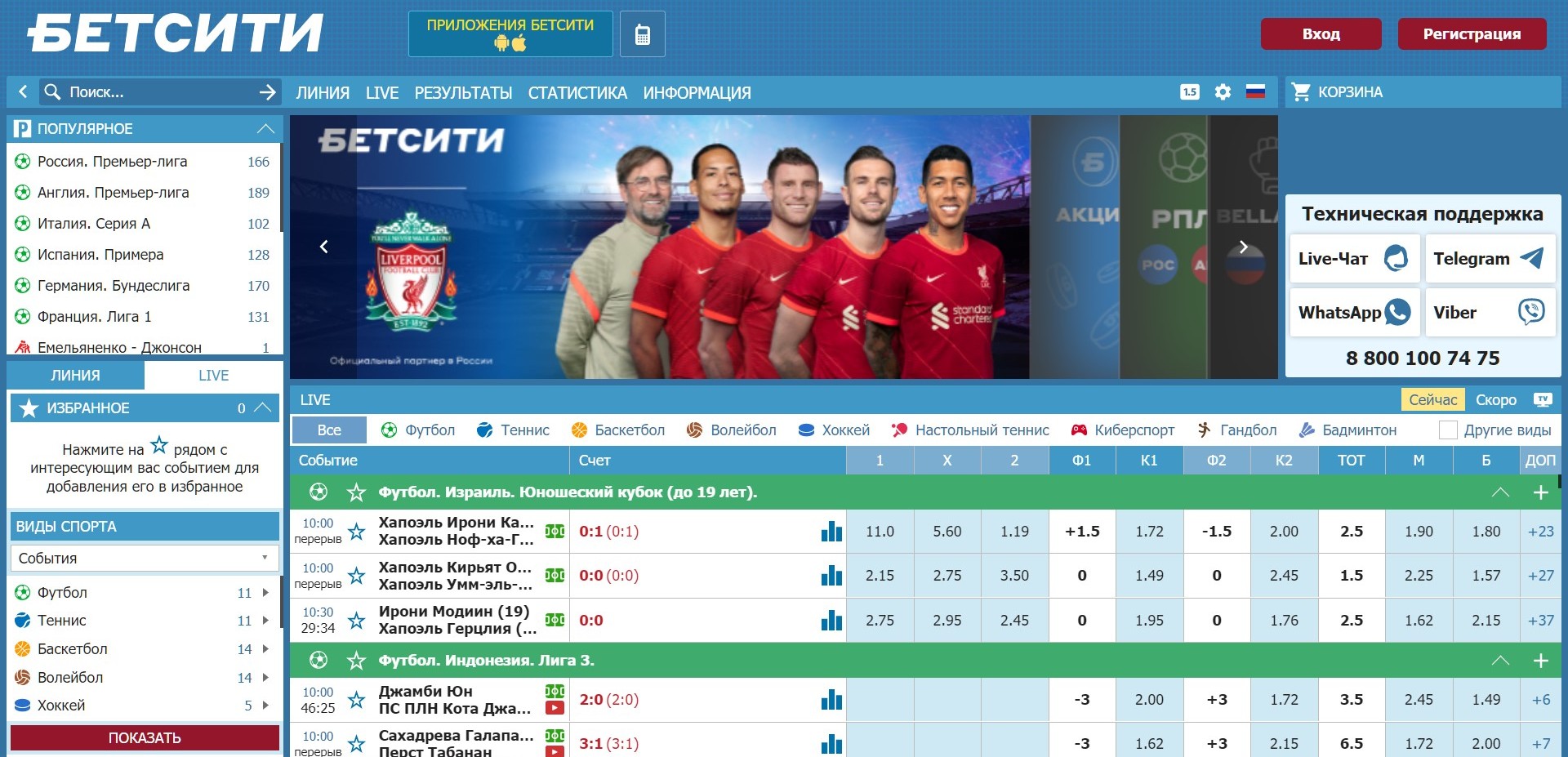
Task: Click the search magnifier icon
Action: coord(52,91)
